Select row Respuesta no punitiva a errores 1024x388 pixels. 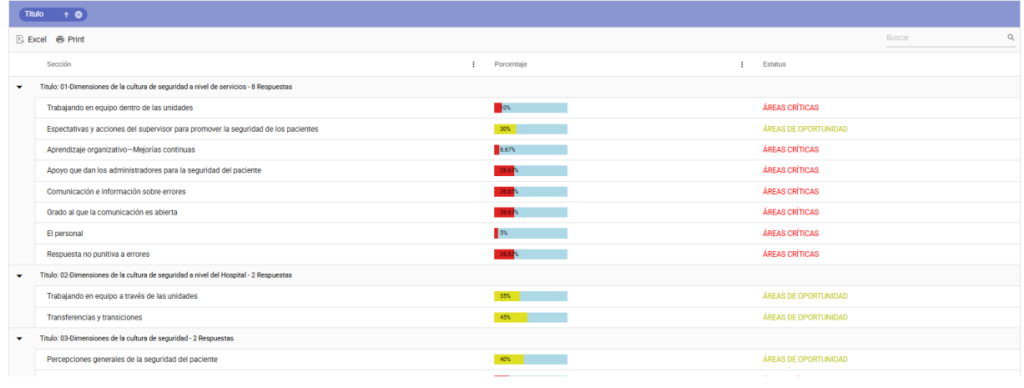528,254
